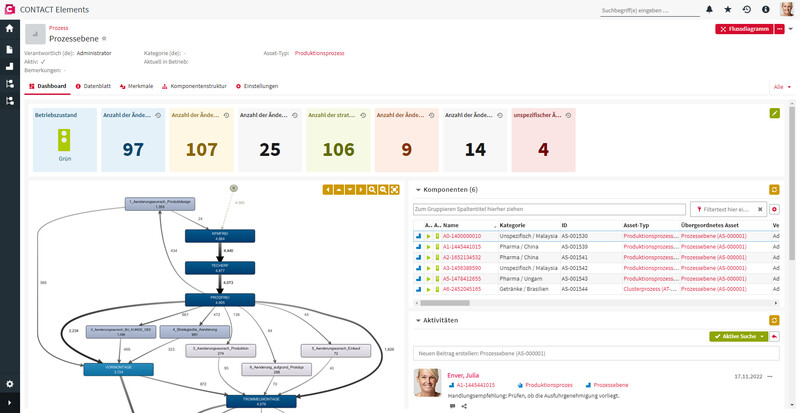Open the Aktive Suche dropdown arrow
This screenshot has width=800, height=413.
(x=762, y=336)
